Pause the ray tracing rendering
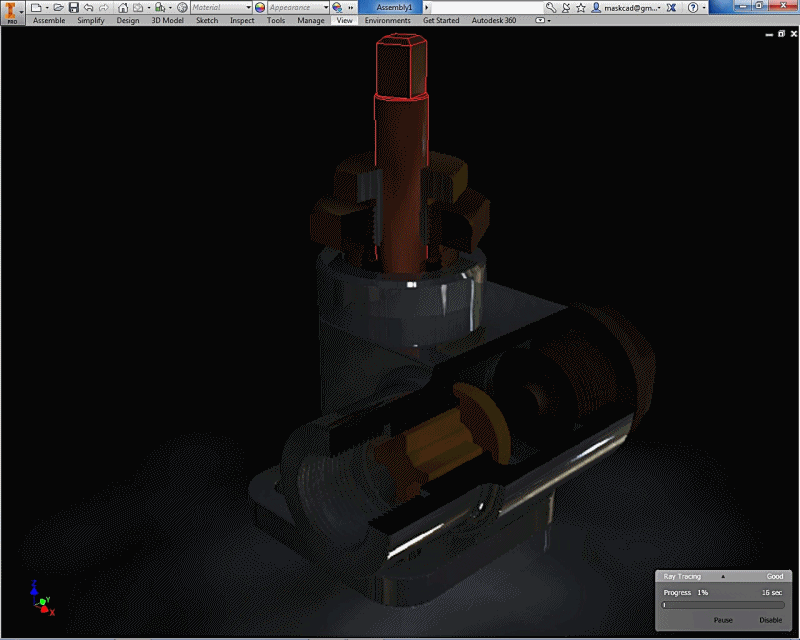800x640 pixels. (723, 620)
